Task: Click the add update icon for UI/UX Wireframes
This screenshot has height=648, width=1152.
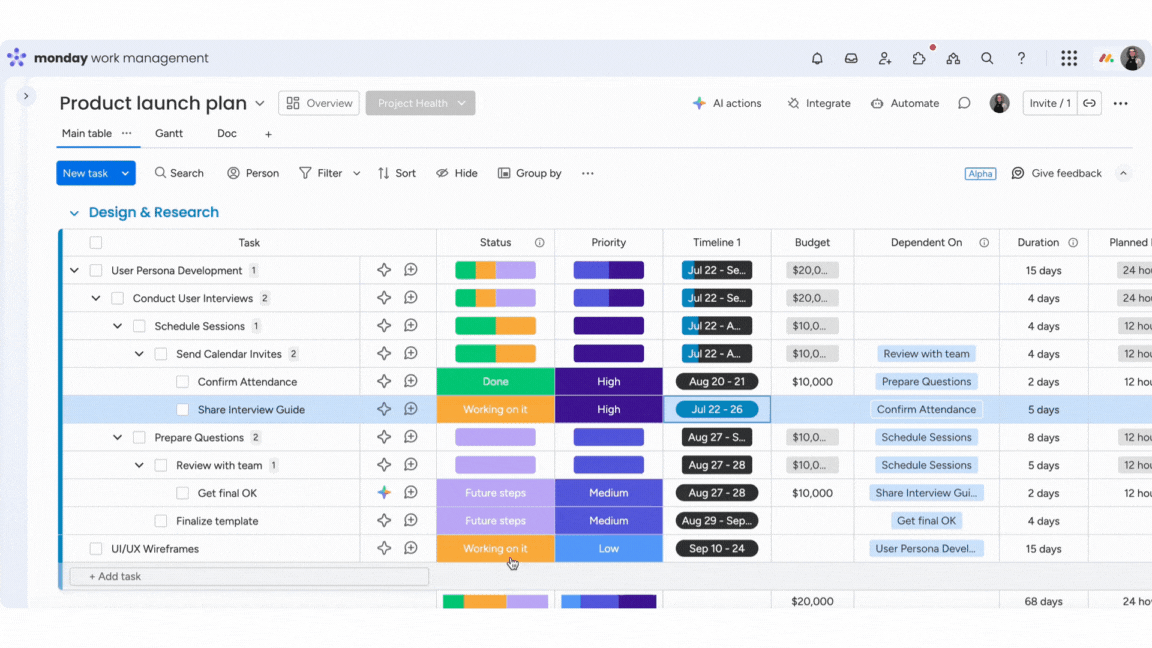Action: (x=411, y=548)
